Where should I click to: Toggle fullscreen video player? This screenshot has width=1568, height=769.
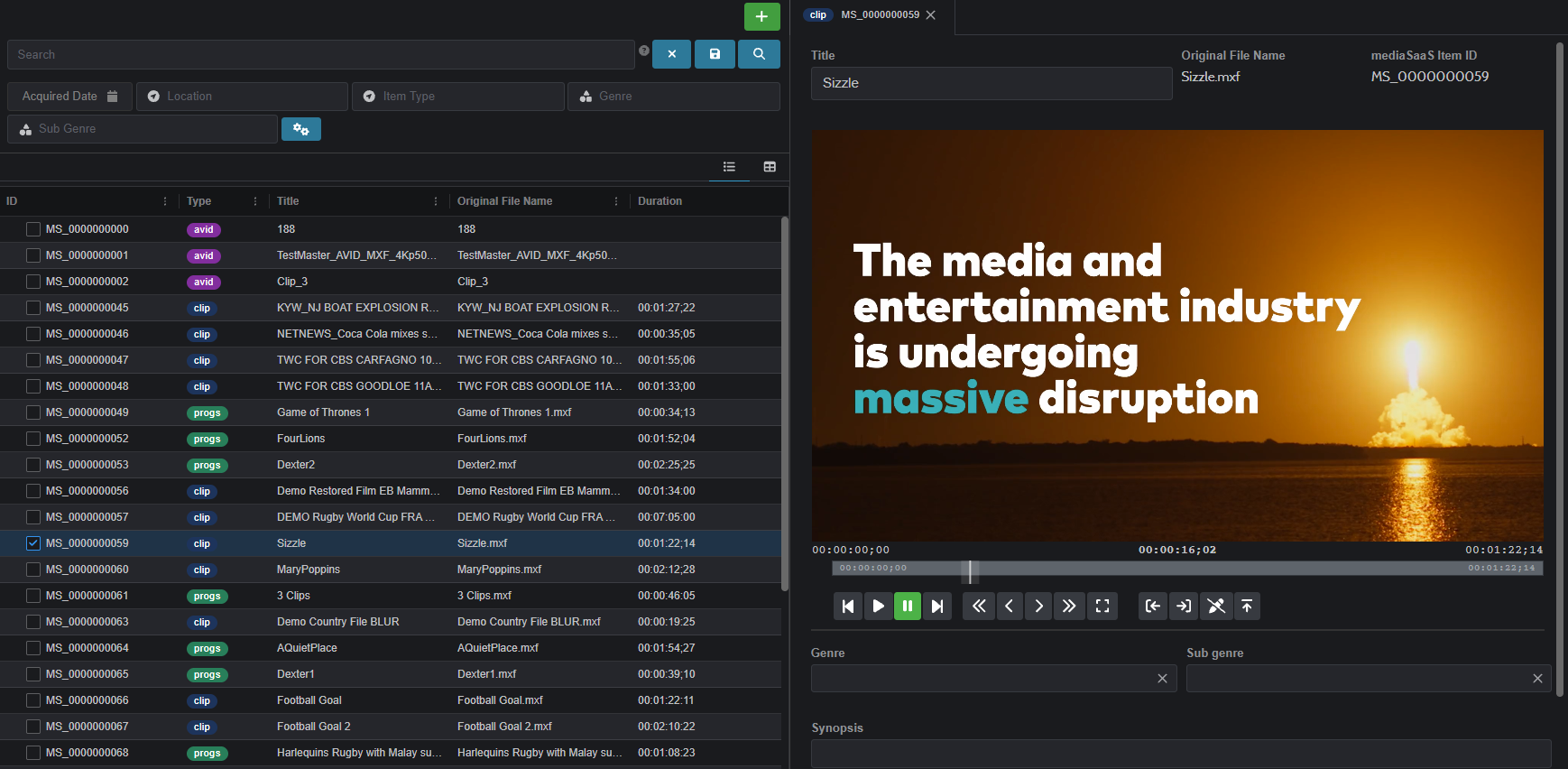pos(1102,607)
